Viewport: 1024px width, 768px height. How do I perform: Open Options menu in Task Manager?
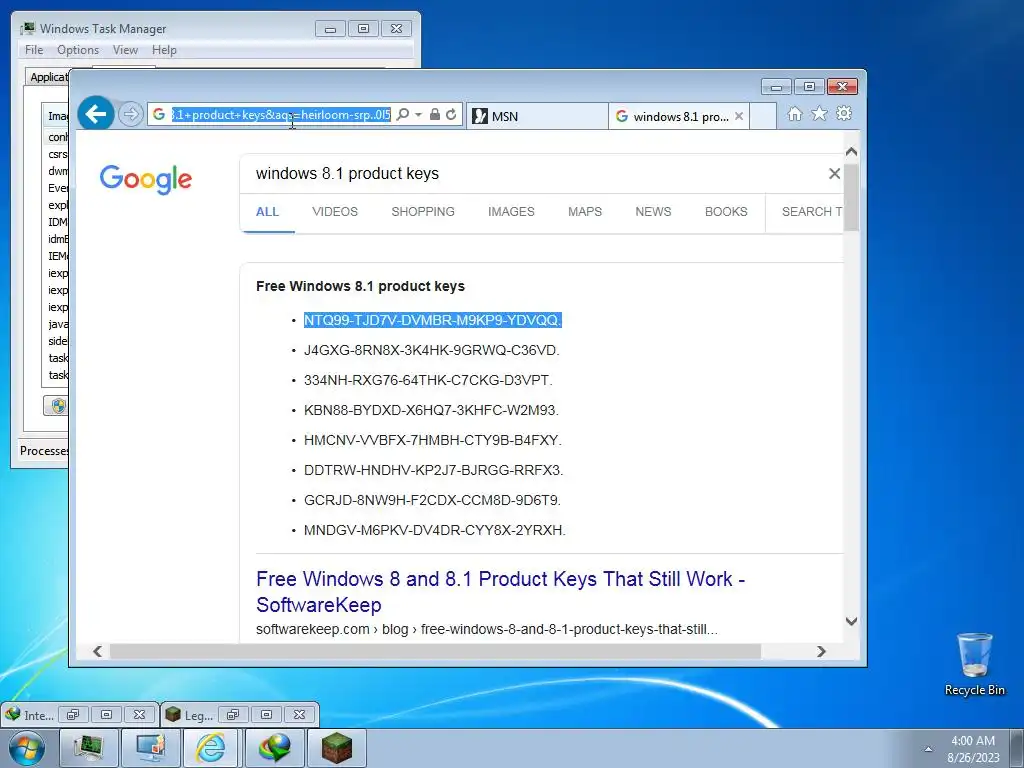click(x=78, y=50)
